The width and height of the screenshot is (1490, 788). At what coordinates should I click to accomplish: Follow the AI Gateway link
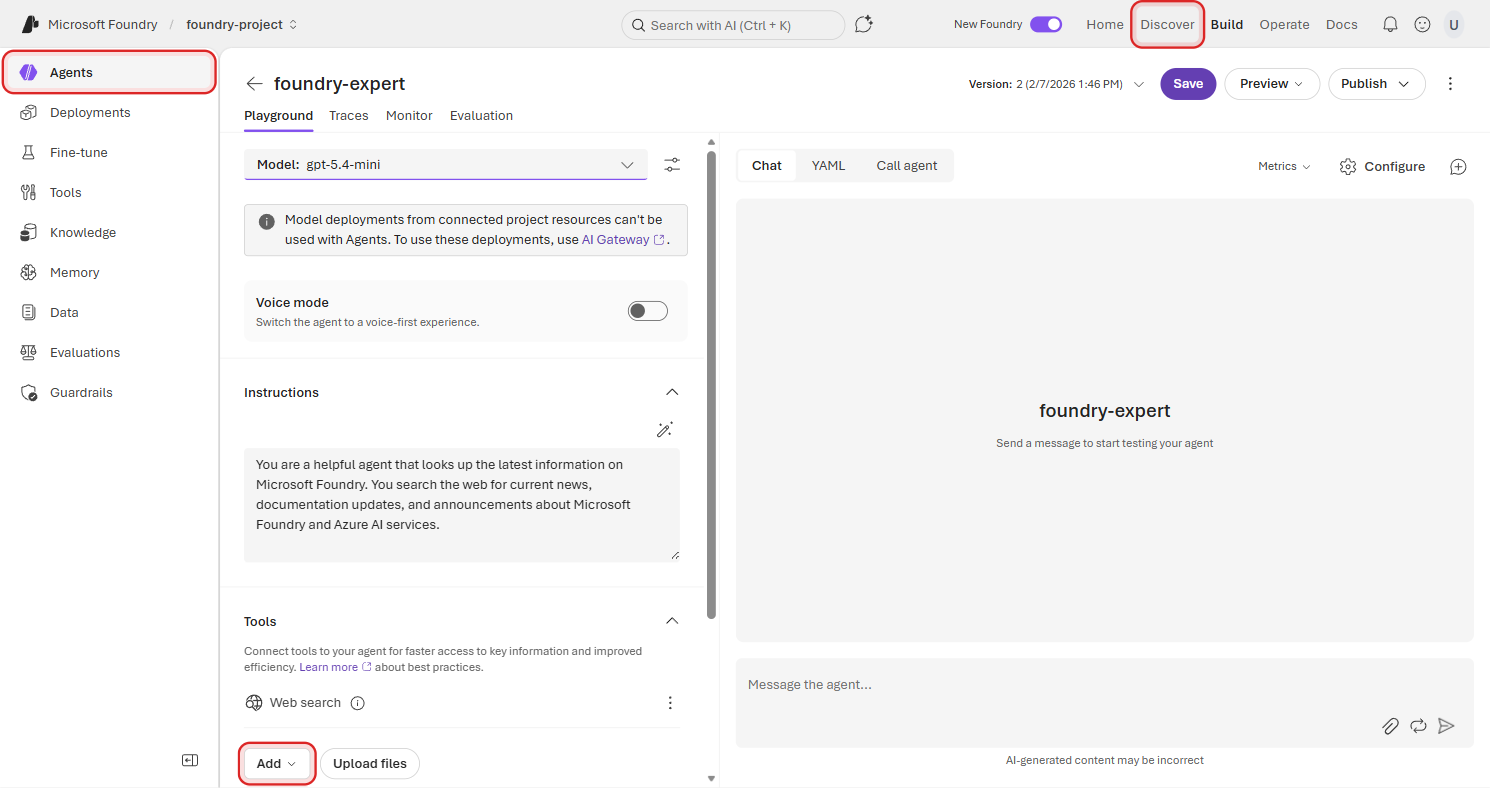click(623, 240)
